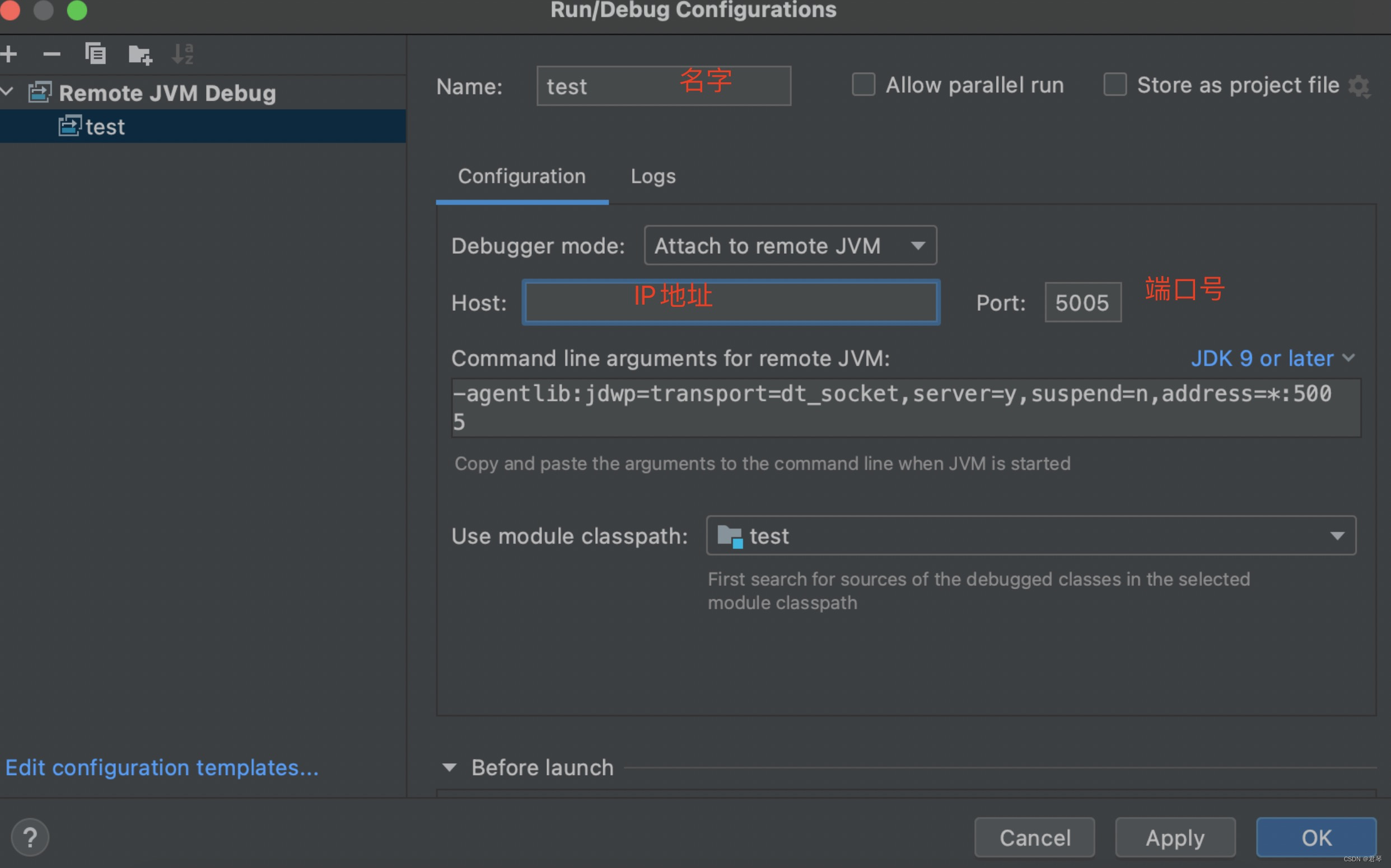The width and height of the screenshot is (1391, 868).
Task: Click the remove configuration icon
Action: tap(52, 53)
